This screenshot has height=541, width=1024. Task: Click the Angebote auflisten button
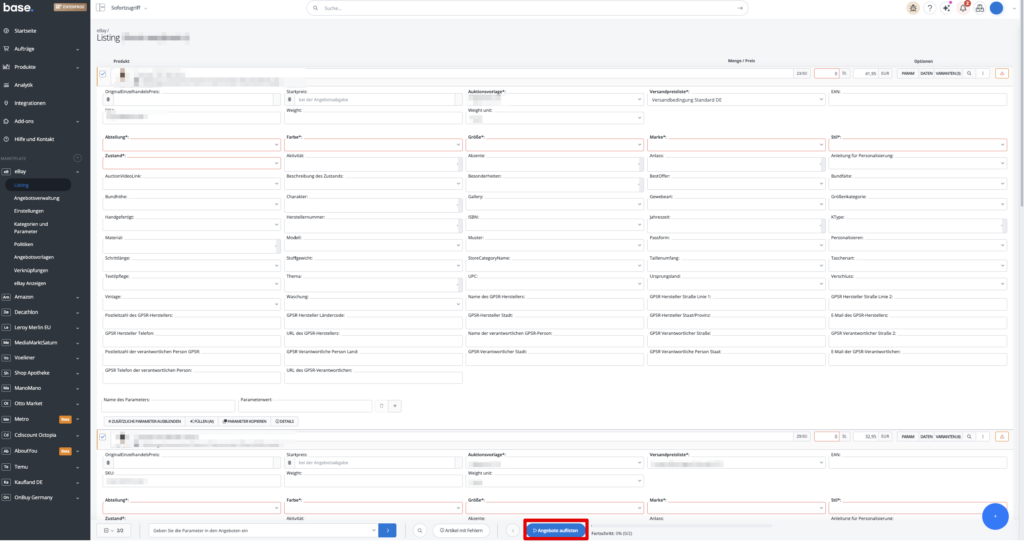556,531
